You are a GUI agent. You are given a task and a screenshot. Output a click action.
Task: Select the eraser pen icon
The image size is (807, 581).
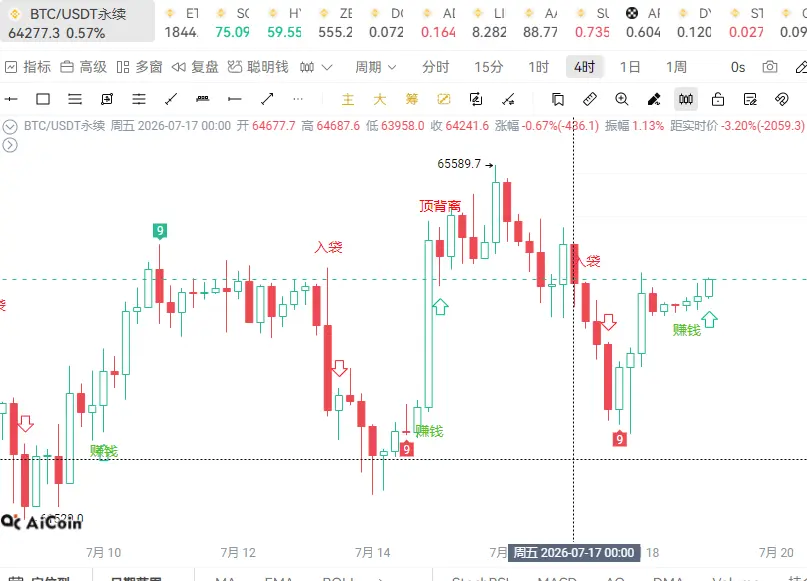[654, 99]
